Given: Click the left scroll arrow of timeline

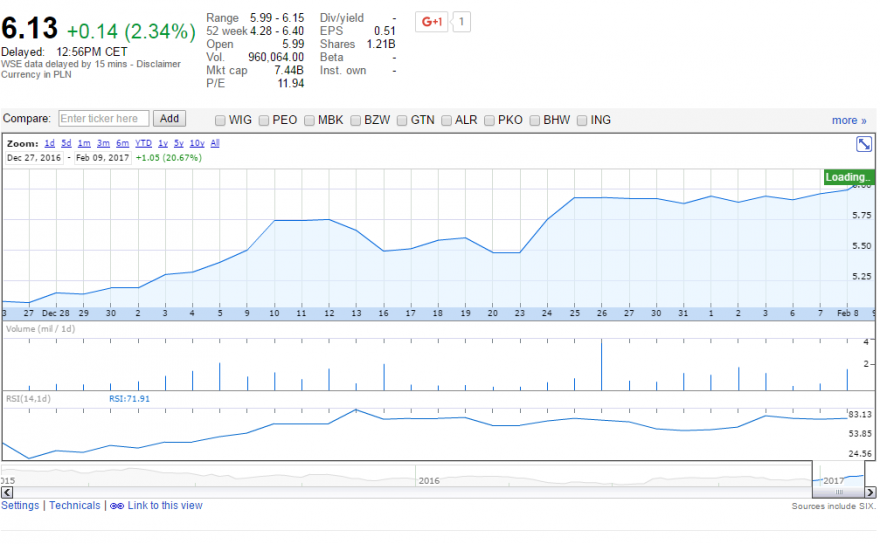Looking at the screenshot, I should 7,492.
